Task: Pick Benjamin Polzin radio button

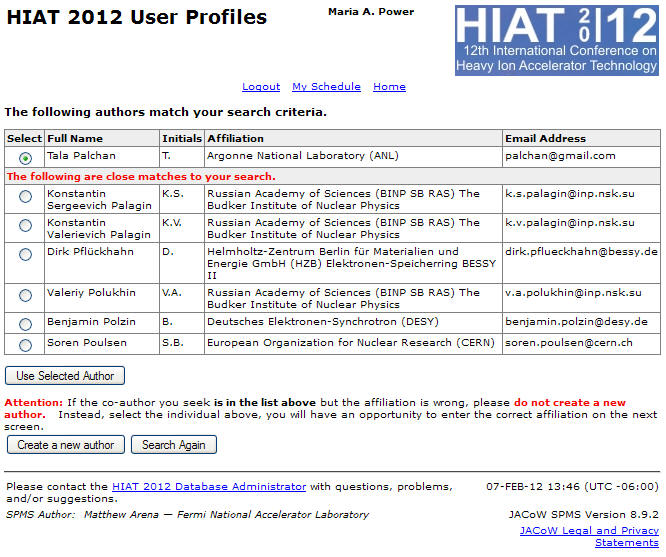Action: pos(25,325)
